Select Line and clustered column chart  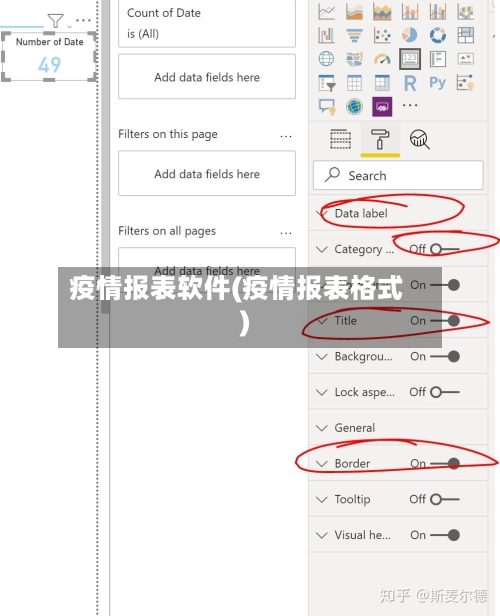(x=438, y=12)
